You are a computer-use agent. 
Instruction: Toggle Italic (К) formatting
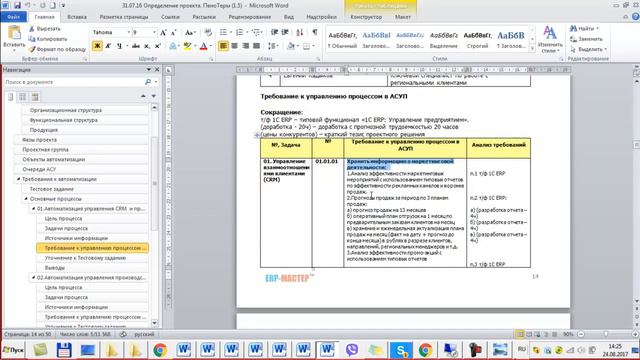click(108, 46)
